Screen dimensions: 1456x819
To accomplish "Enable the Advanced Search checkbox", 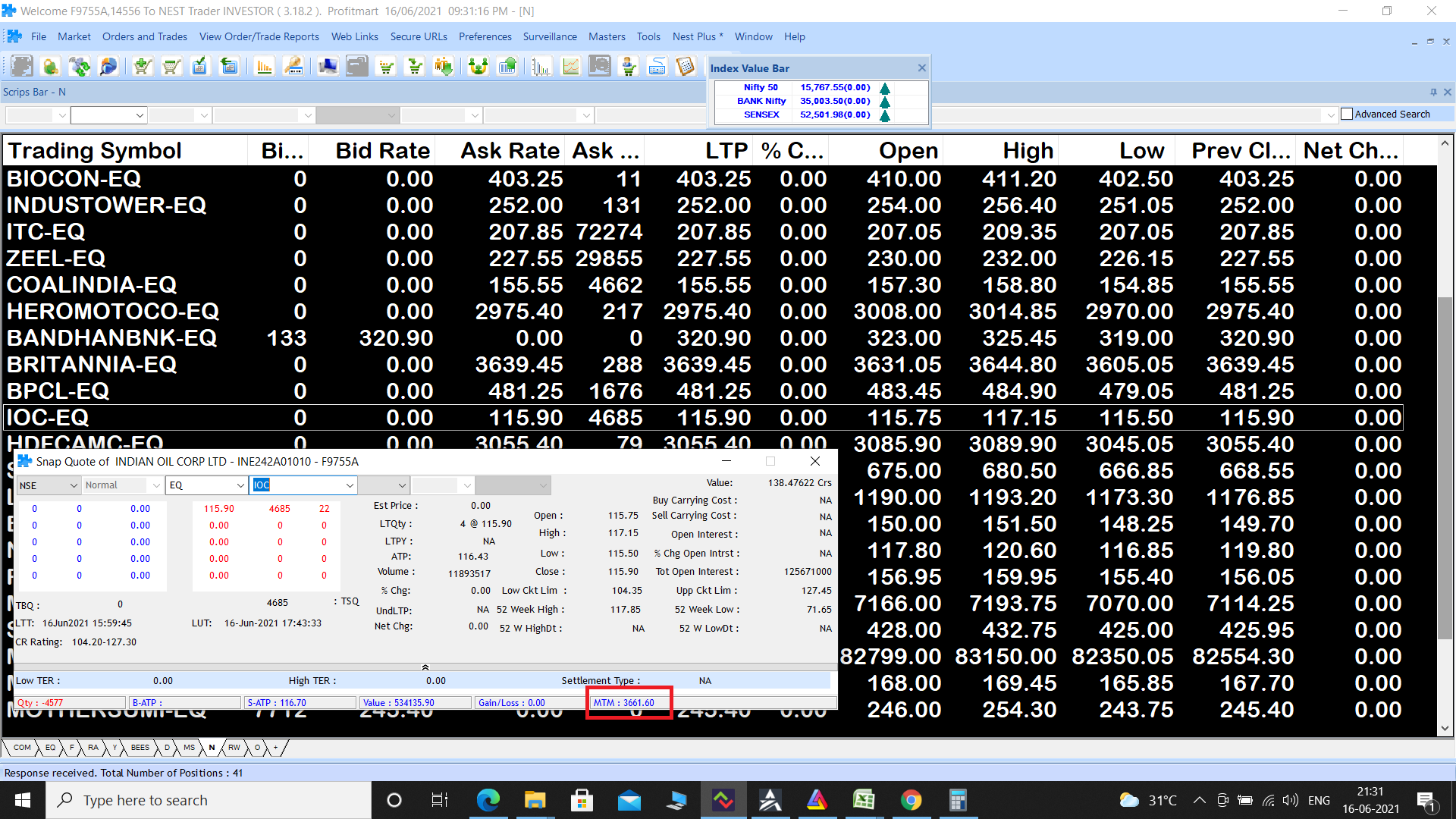I will pyautogui.click(x=1347, y=114).
